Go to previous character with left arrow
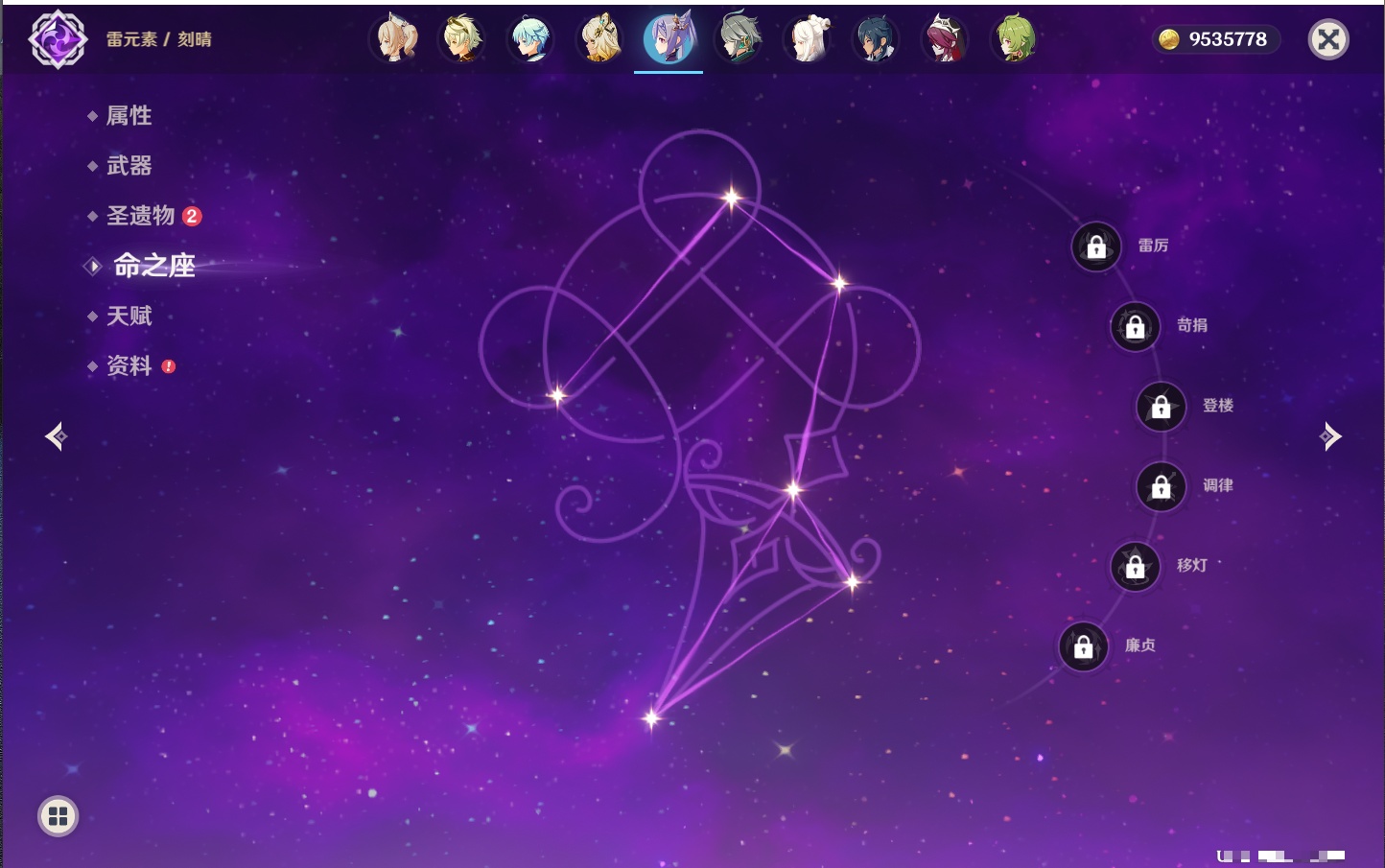This screenshot has height=868, width=1385. 56,436
